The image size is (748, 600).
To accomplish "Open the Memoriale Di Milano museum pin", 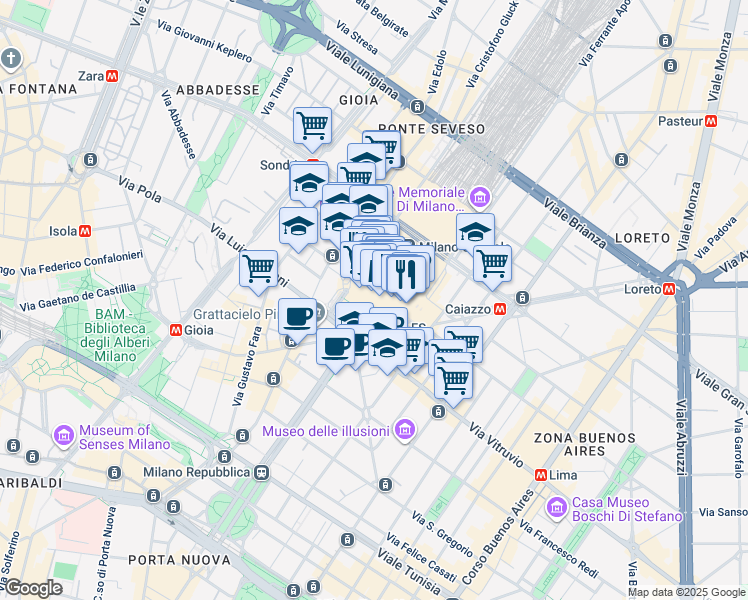I will 480,197.
